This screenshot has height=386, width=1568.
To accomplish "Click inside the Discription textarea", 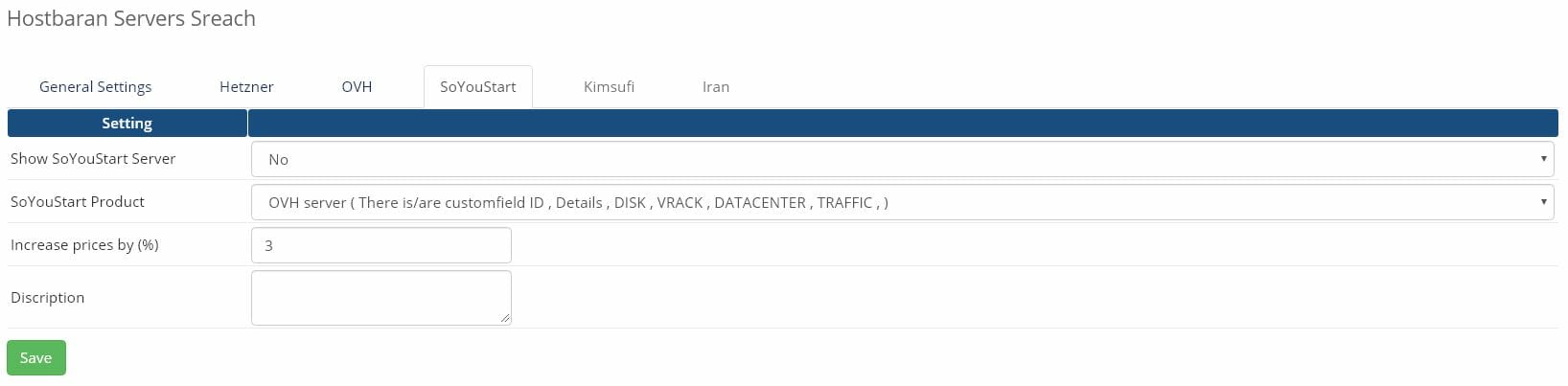I will (381, 298).
